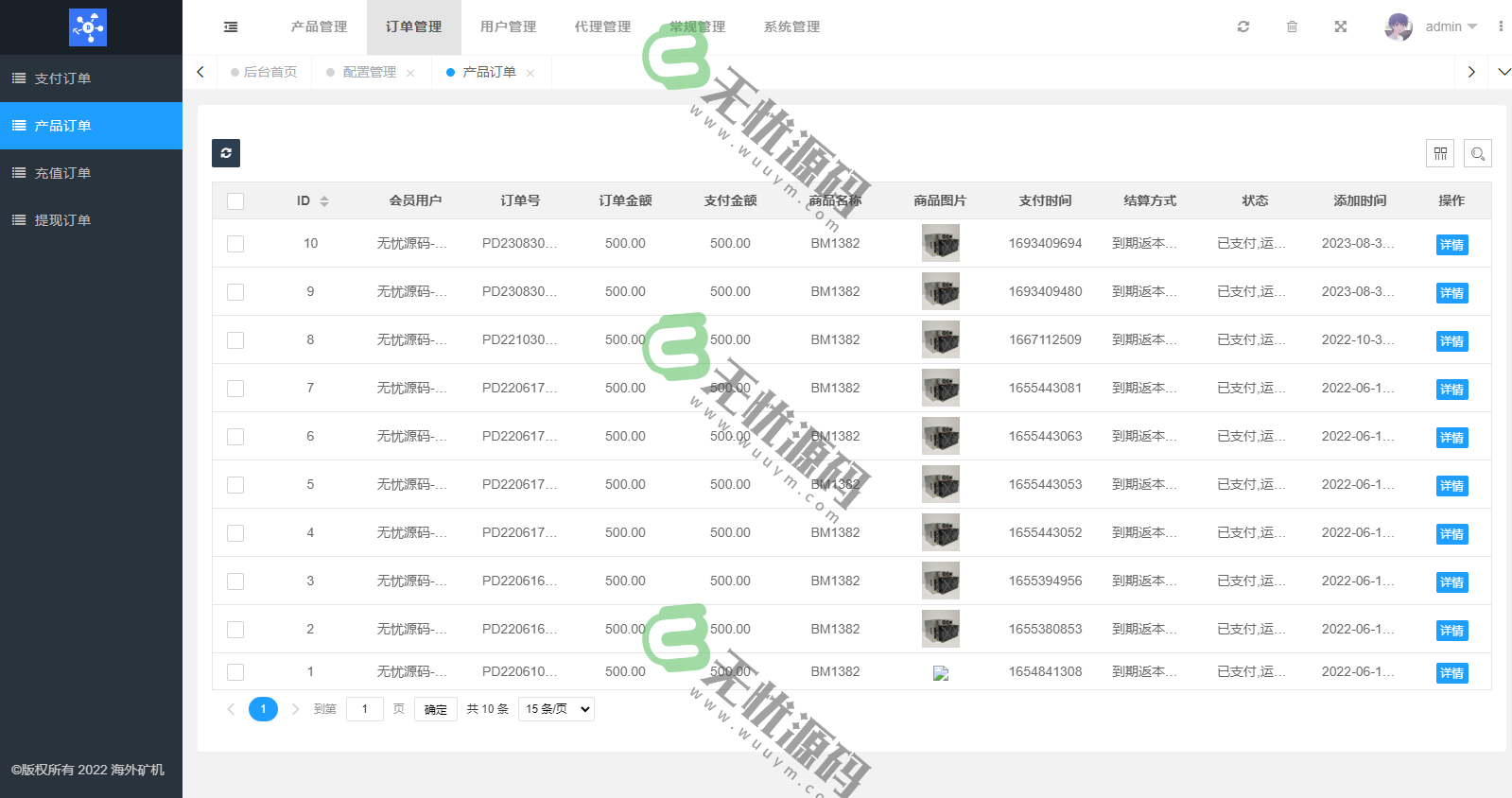Refresh the page via header refresh icon

pos(1243,26)
